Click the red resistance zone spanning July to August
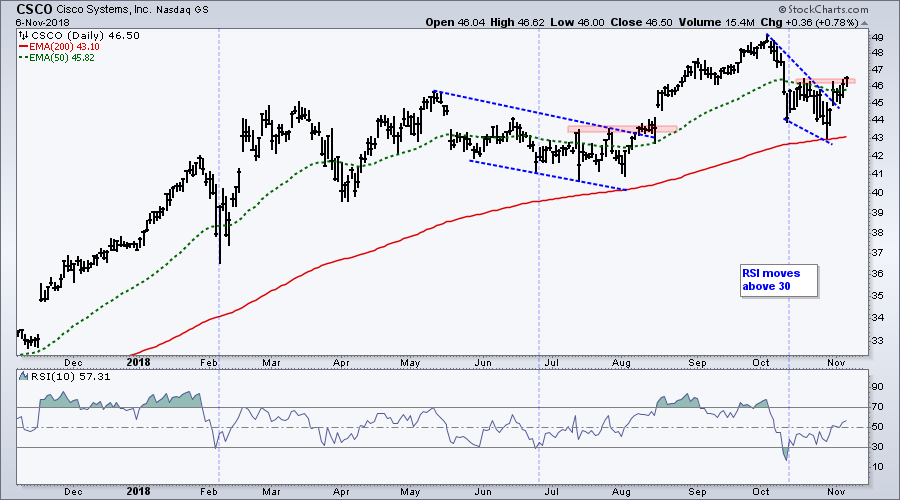Image resolution: width=900 pixels, height=500 pixels. coord(622,129)
